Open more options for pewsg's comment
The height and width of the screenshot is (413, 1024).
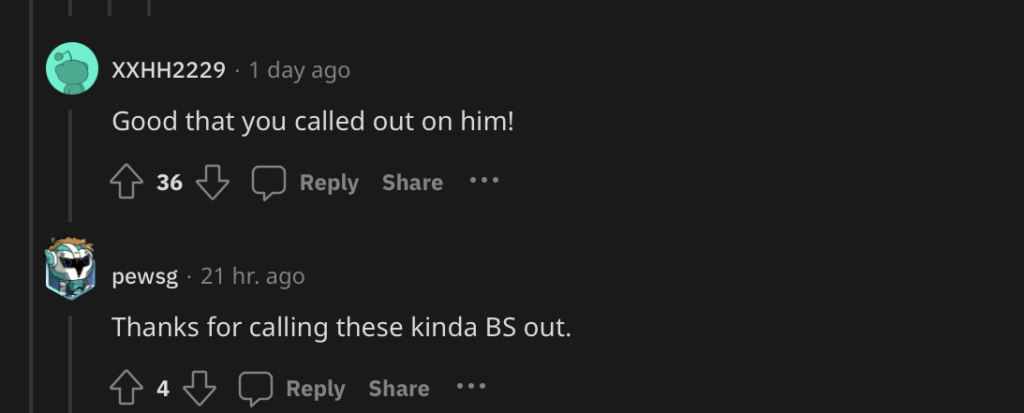[471, 387]
